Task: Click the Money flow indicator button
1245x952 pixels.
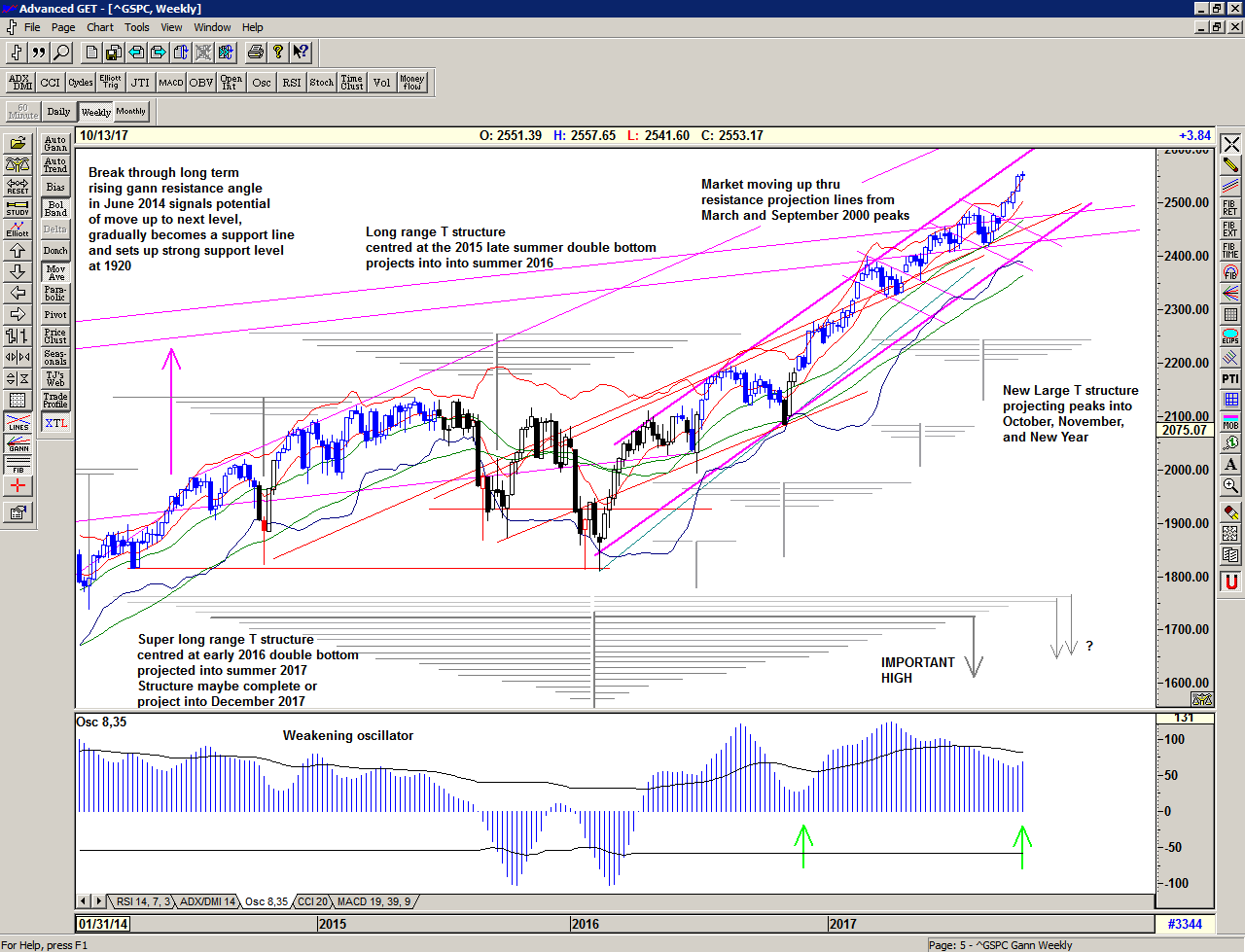Action: click(412, 83)
